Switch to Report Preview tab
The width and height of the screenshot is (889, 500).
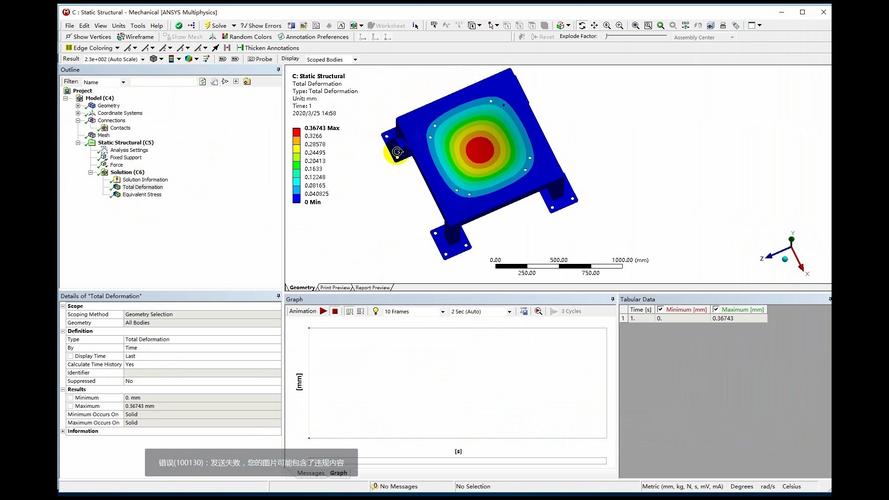click(372, 287)
